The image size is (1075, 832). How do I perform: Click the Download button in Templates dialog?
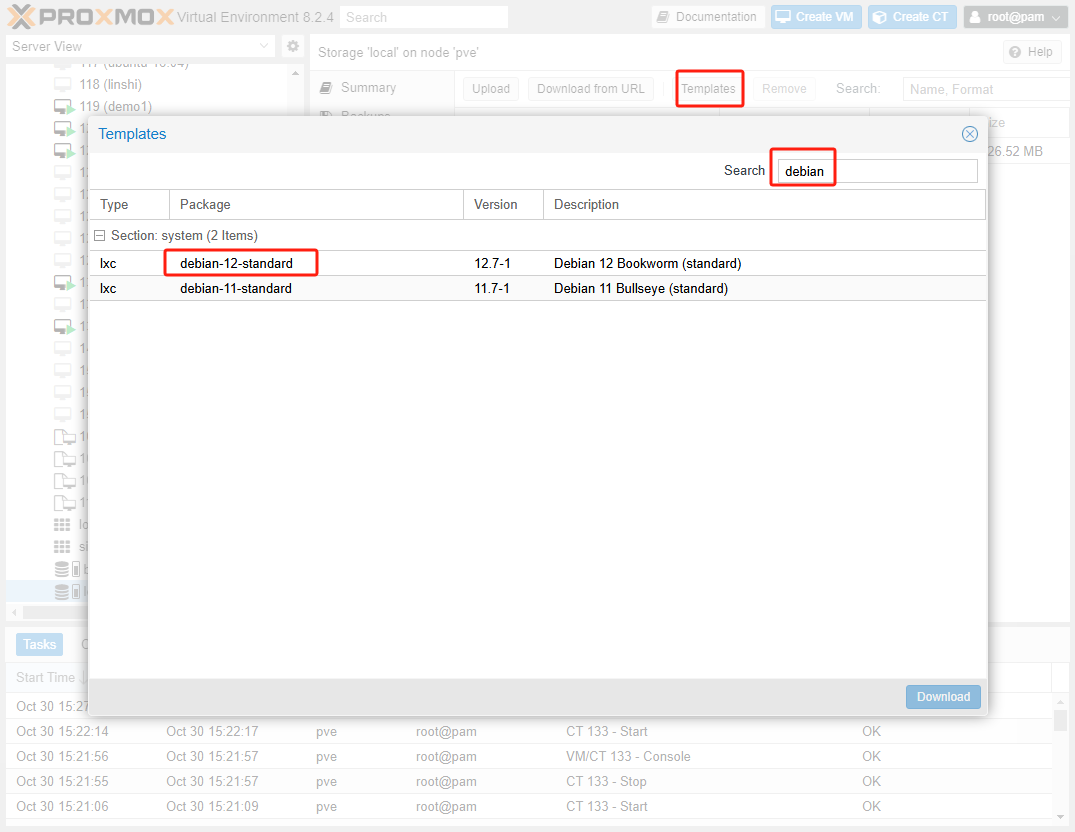(943, 696)
